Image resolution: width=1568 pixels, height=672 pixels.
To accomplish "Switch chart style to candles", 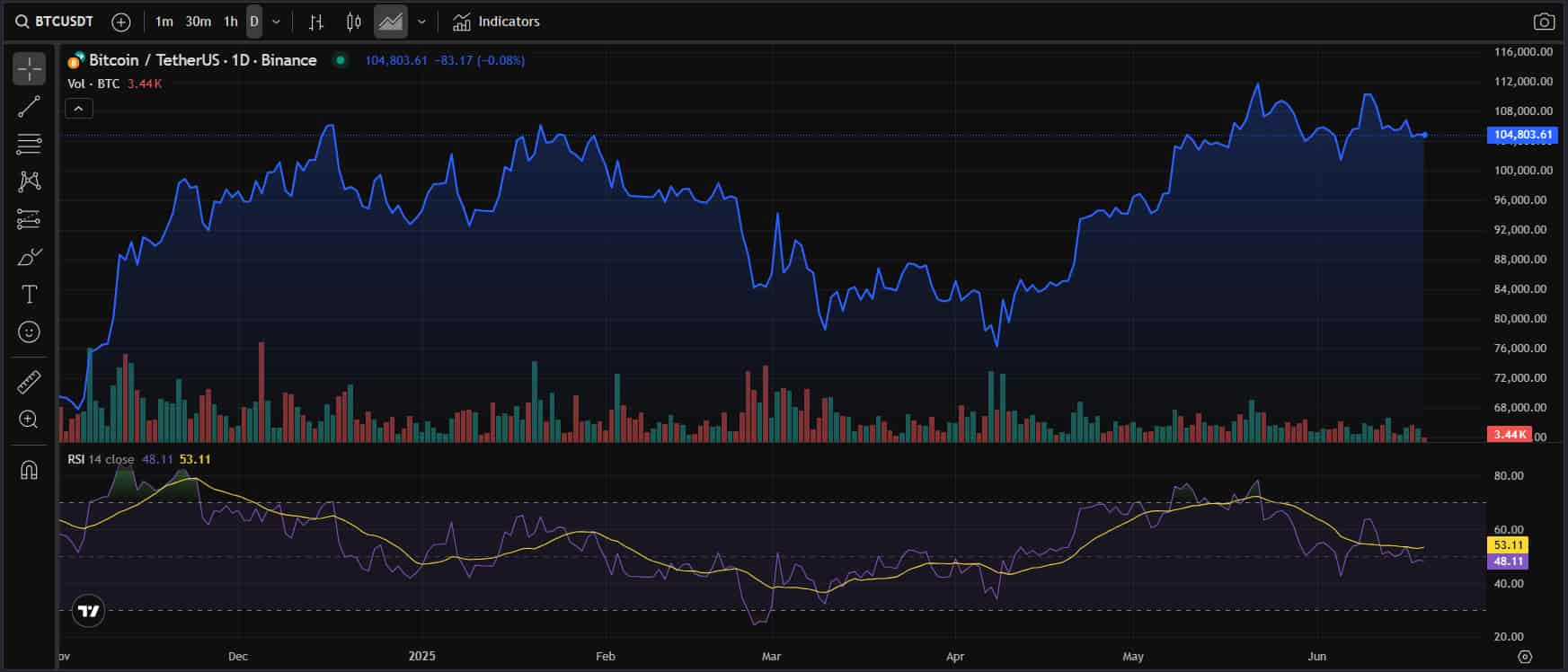I will [x=354, y=22].
